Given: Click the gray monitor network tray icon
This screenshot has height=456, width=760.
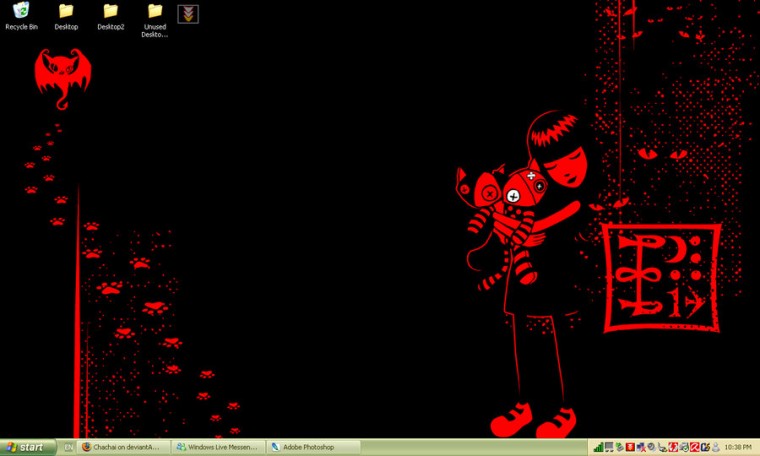Looking at the screenshot, I should 609,447.
